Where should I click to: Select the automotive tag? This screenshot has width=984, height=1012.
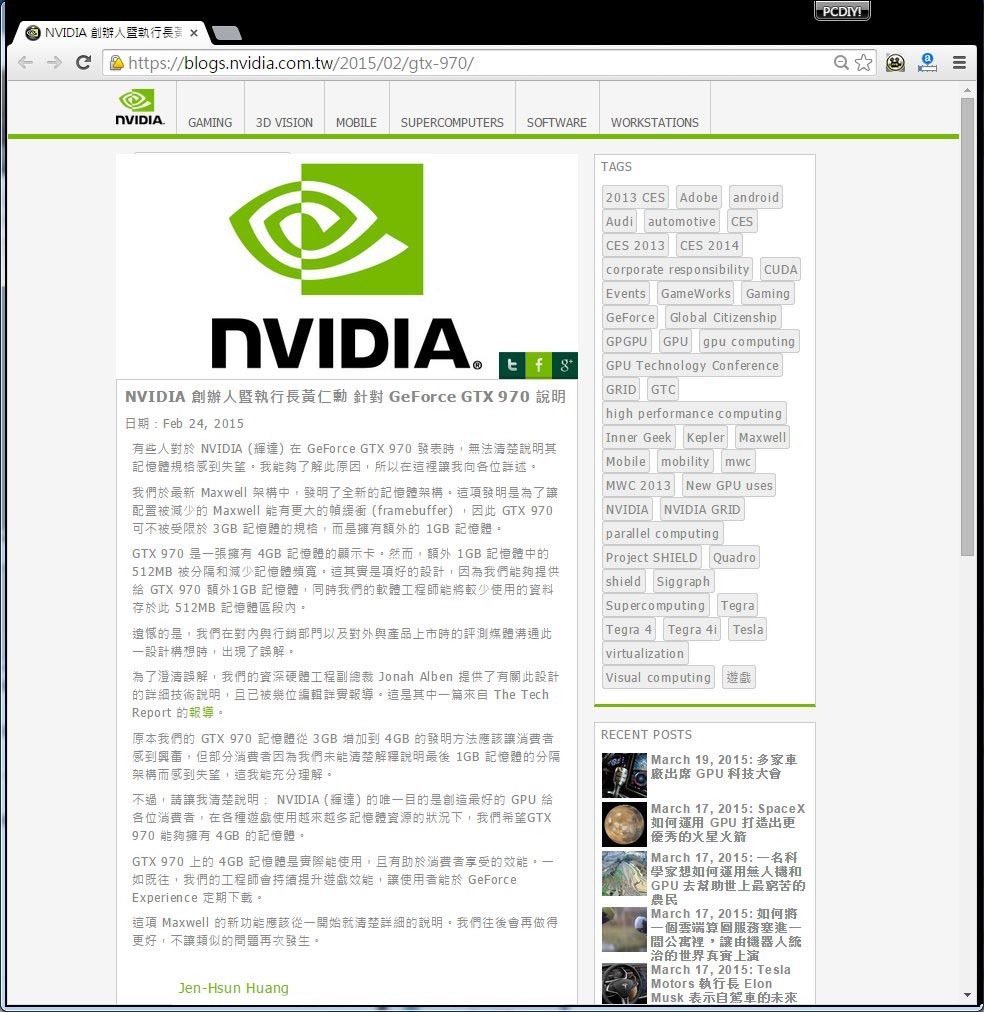(x=681, y=221)
